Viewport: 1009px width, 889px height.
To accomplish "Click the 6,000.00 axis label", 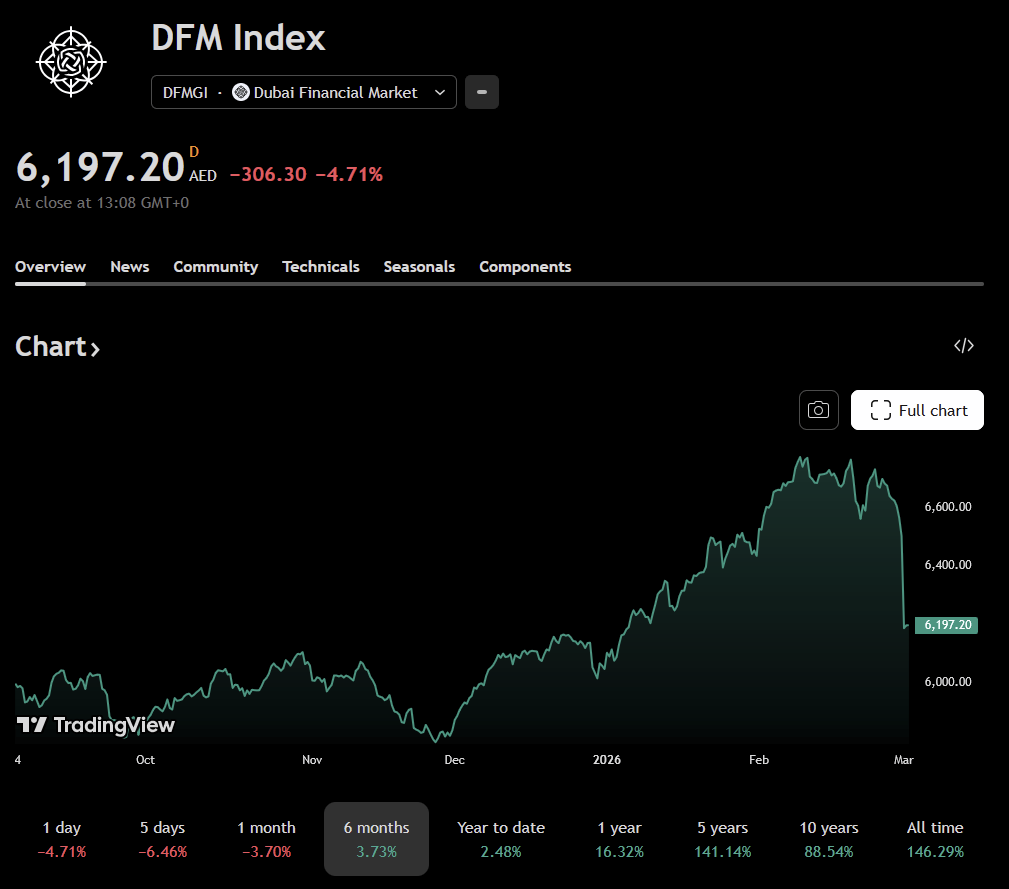I will [948, 682].
